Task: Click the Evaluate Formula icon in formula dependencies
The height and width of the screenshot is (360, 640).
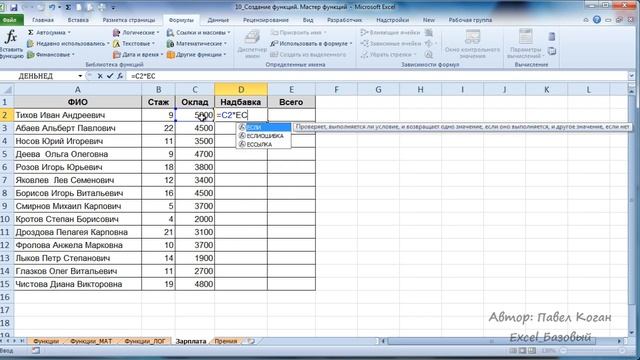Action: 429,54
